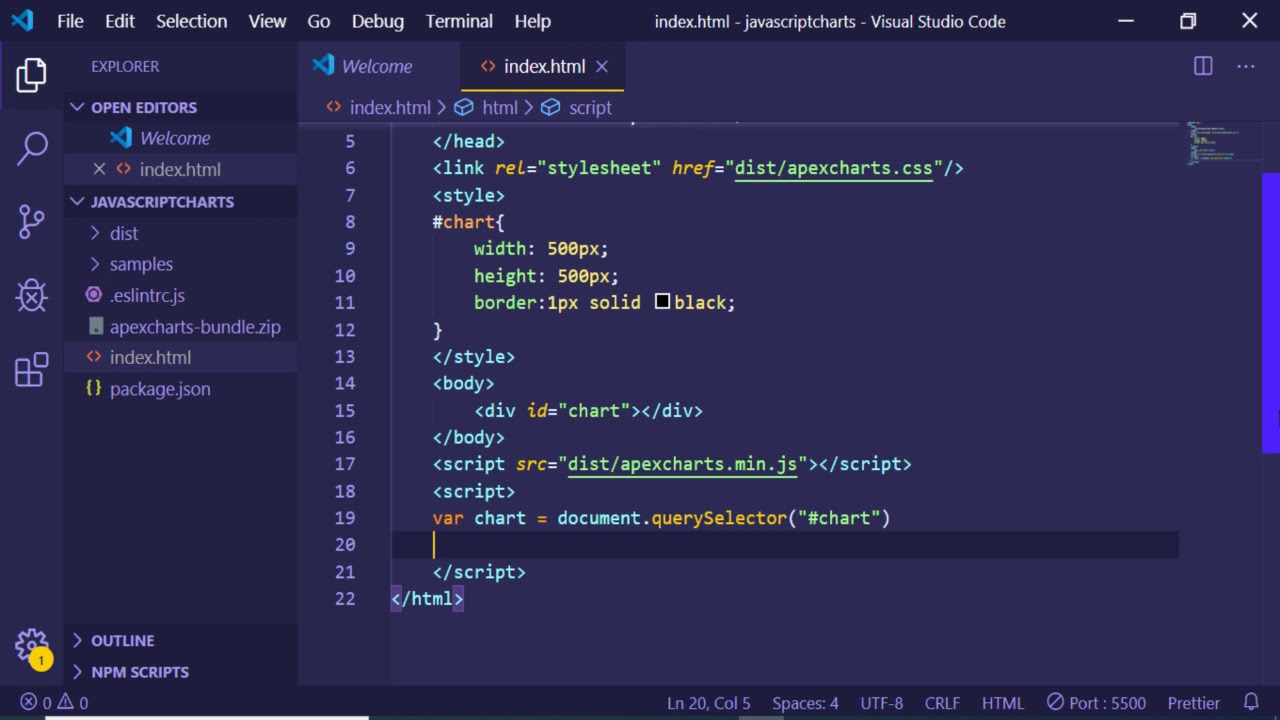Click the notifications bell in status bar

(1251, 703)
